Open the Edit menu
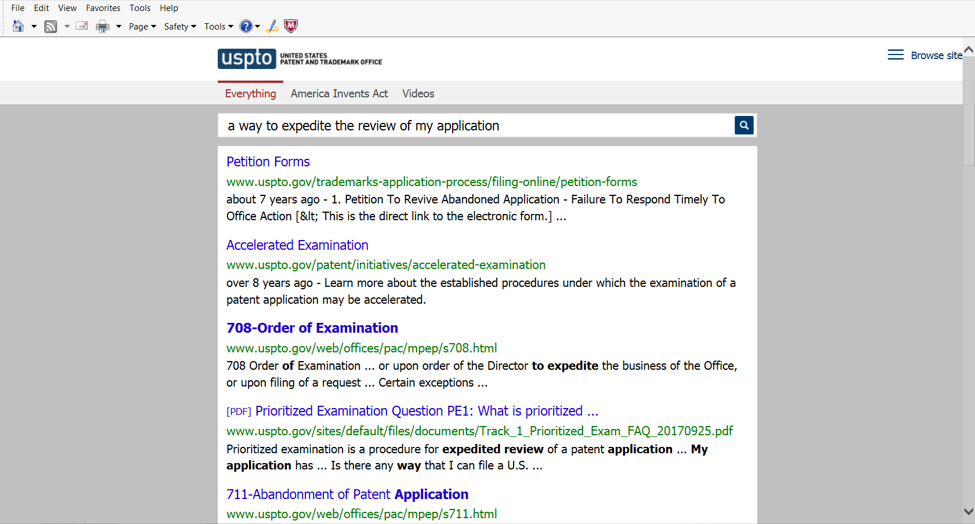This screenshot has height=524, width=975. point(41,8)
